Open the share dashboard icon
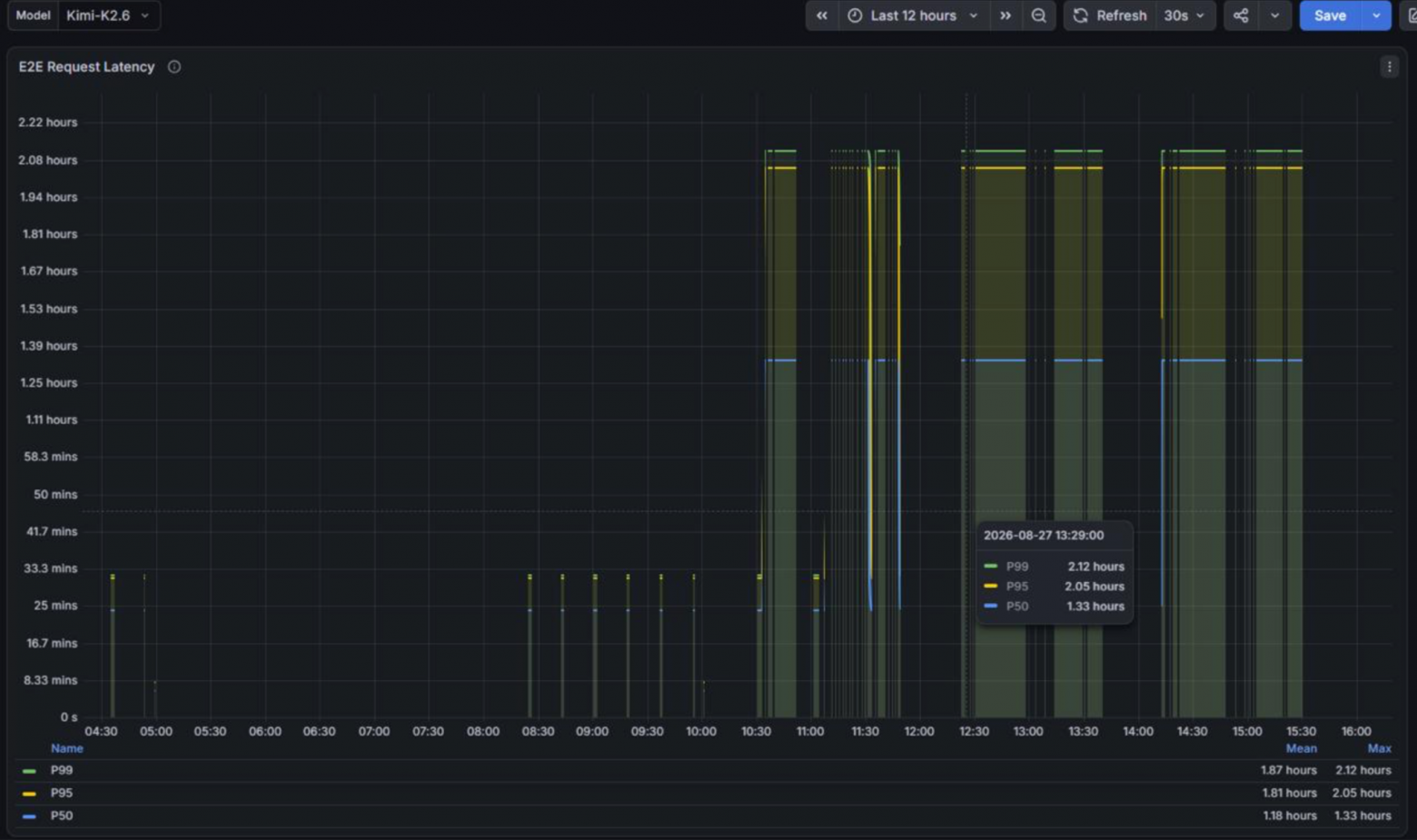The height and width of the screenshot is (840, 1417). tap(1241, 15)
